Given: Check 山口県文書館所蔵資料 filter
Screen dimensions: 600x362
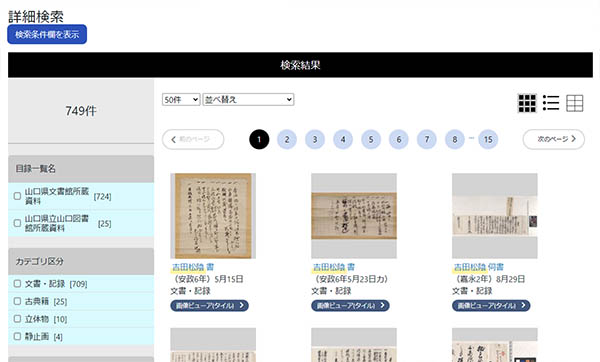Looking at the screenshot, I should (x=17, y=196).
